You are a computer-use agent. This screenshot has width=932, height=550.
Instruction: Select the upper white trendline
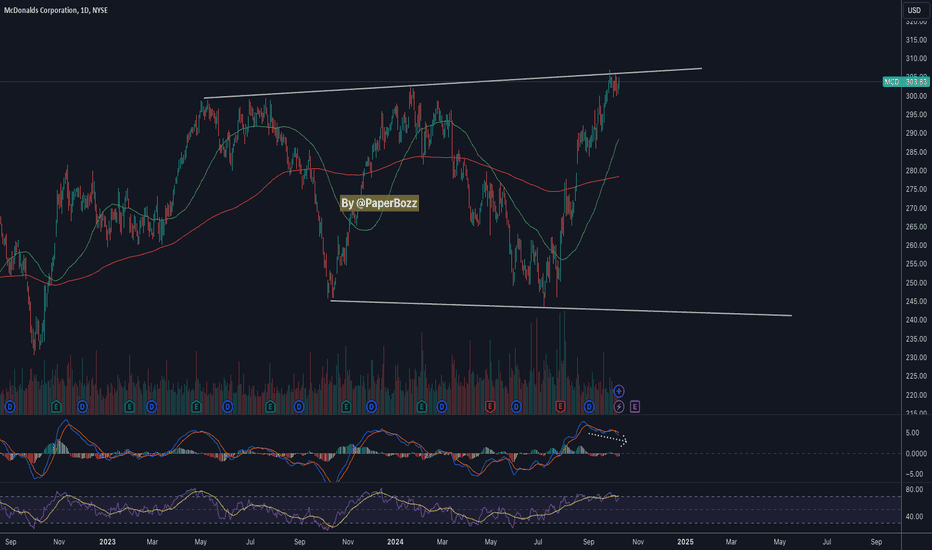click(x=453, y=83)
